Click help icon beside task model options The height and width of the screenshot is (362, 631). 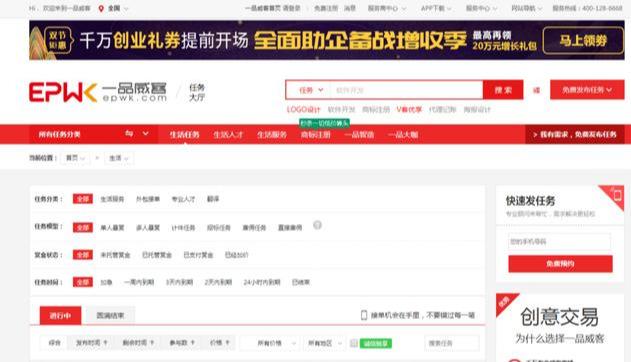[317, 225]
